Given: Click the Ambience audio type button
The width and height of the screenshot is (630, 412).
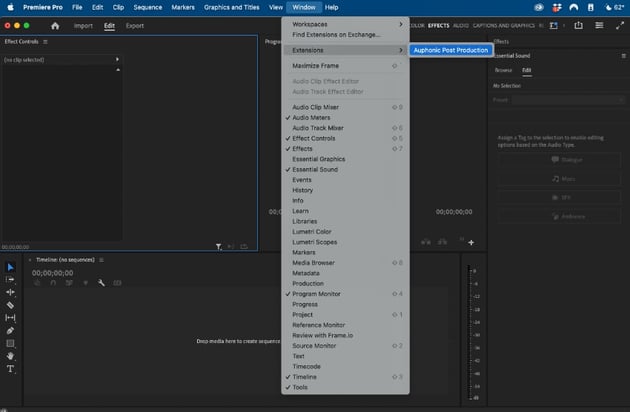Looking at the screenshot, I should [x=559, y=216].
